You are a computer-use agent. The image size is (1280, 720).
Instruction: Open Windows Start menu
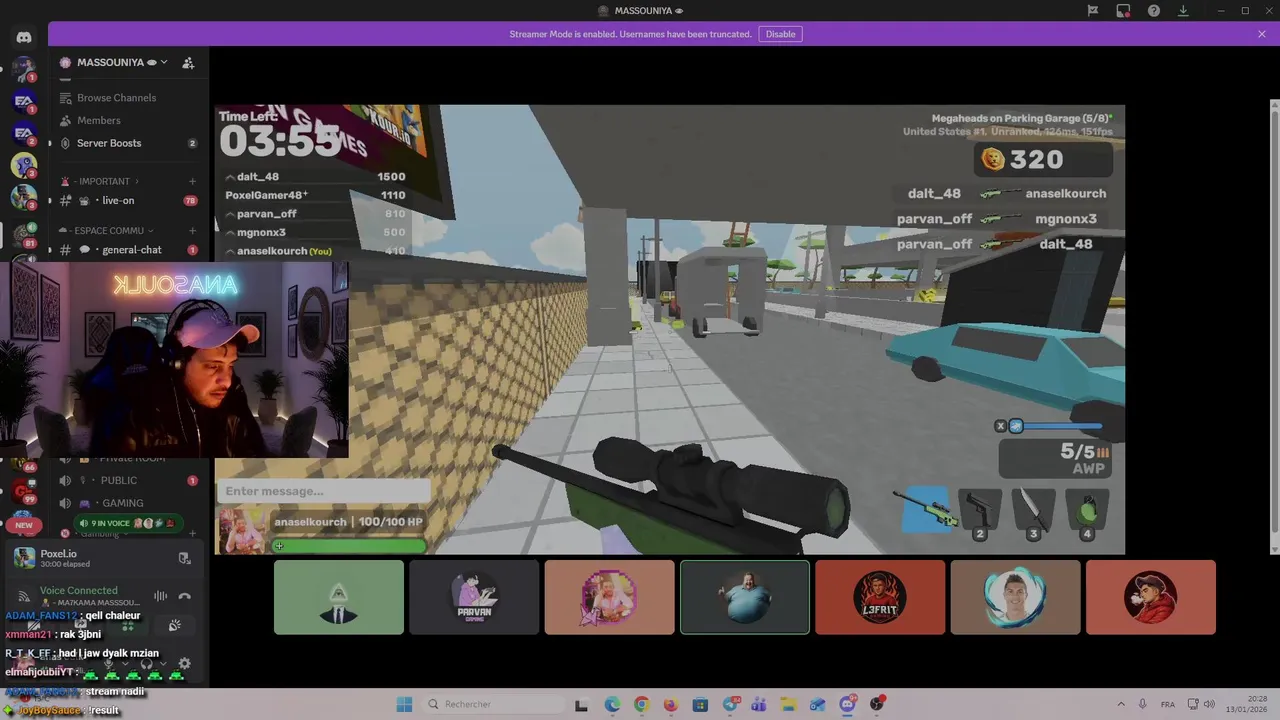pos(404,704)
